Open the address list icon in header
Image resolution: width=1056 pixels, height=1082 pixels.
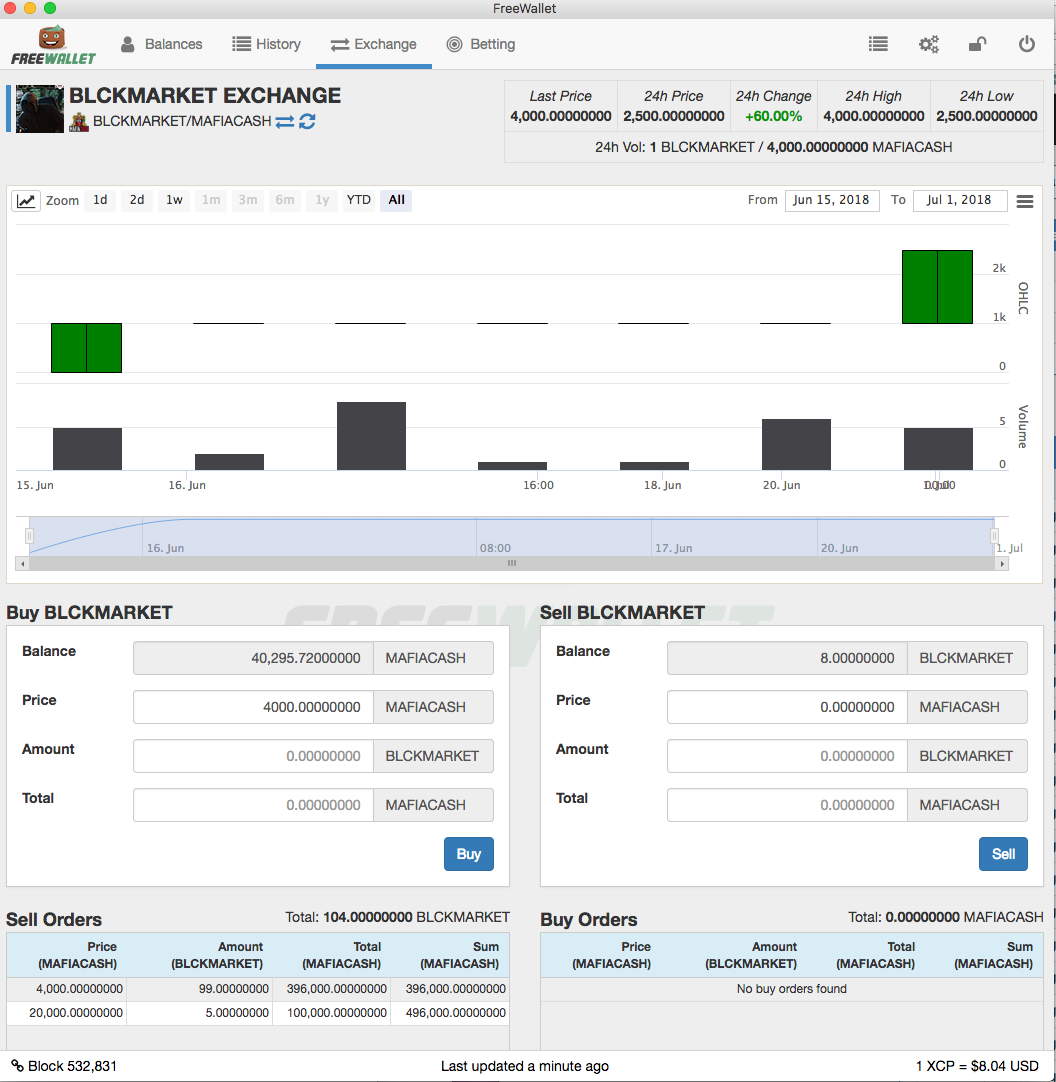tap(878, 44)
